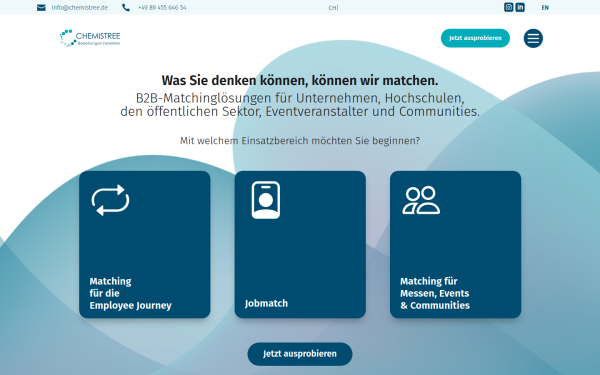Click the dark Jetzt ausprobieren button below cards
This screenshot has height=375, width=600.
pos(300,354)
